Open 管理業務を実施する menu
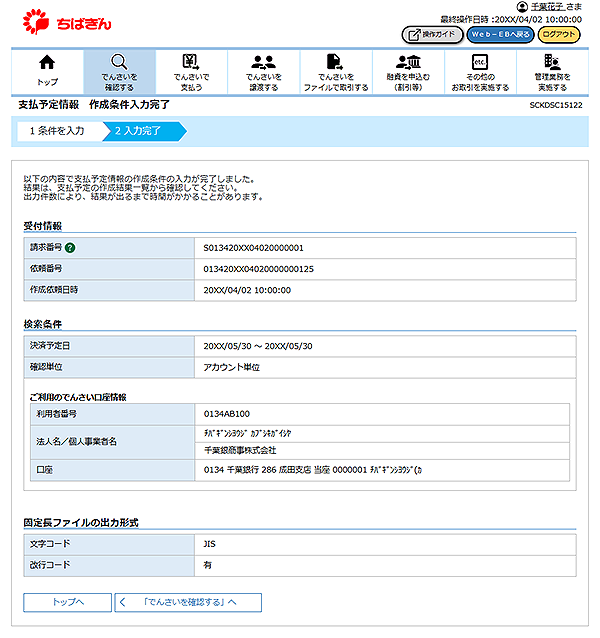This screenshot has height=638, width=600. (552, 72)
